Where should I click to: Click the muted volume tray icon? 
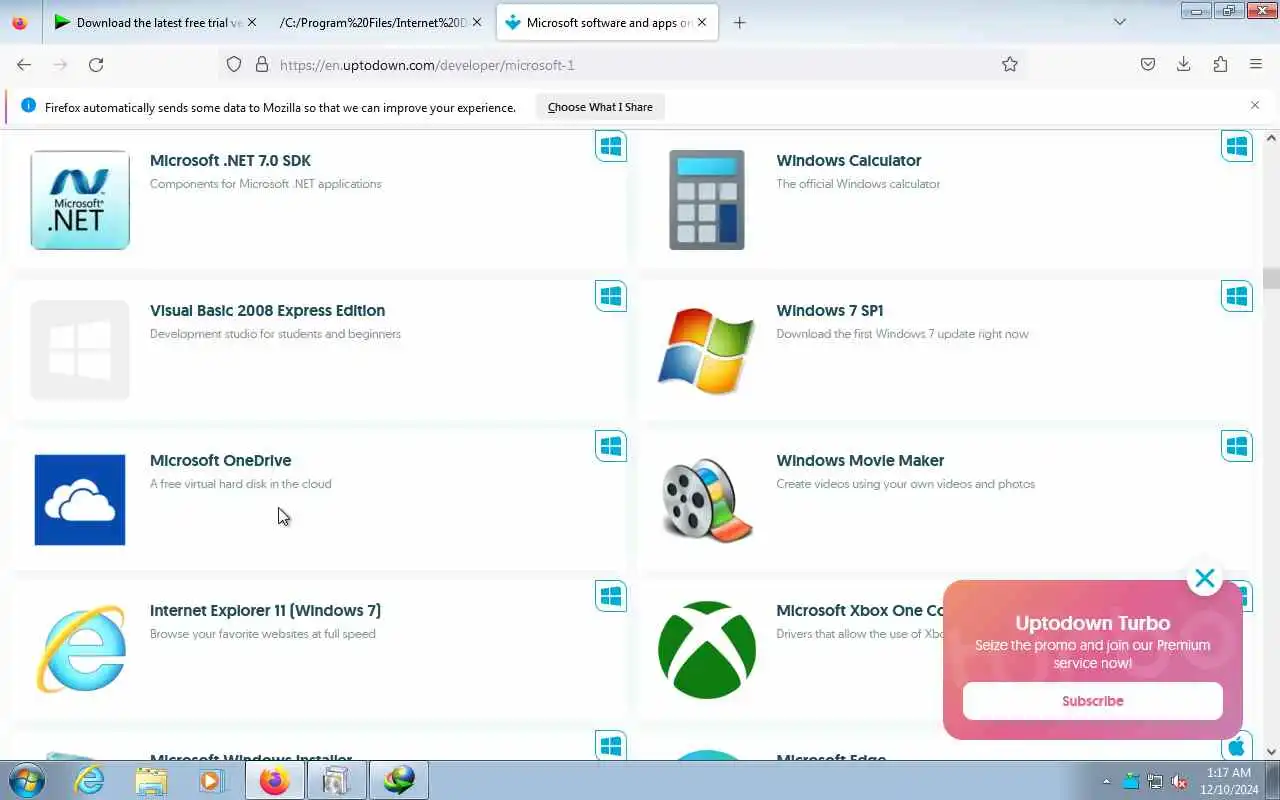coord(1179,781)
